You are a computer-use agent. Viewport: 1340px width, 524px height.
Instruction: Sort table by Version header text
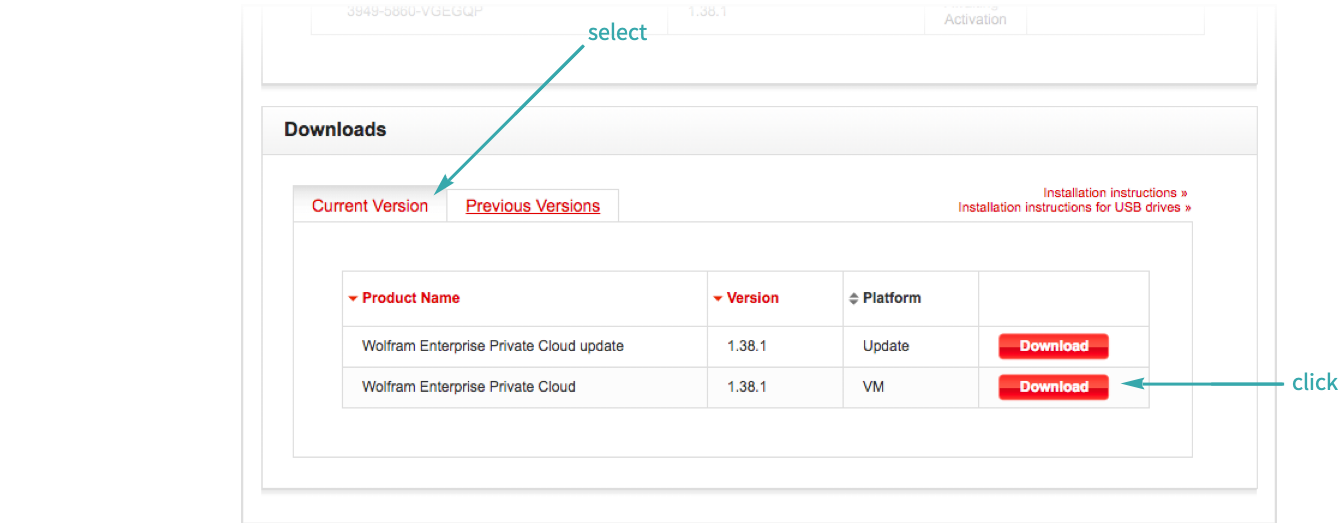[x=752, y=298]
